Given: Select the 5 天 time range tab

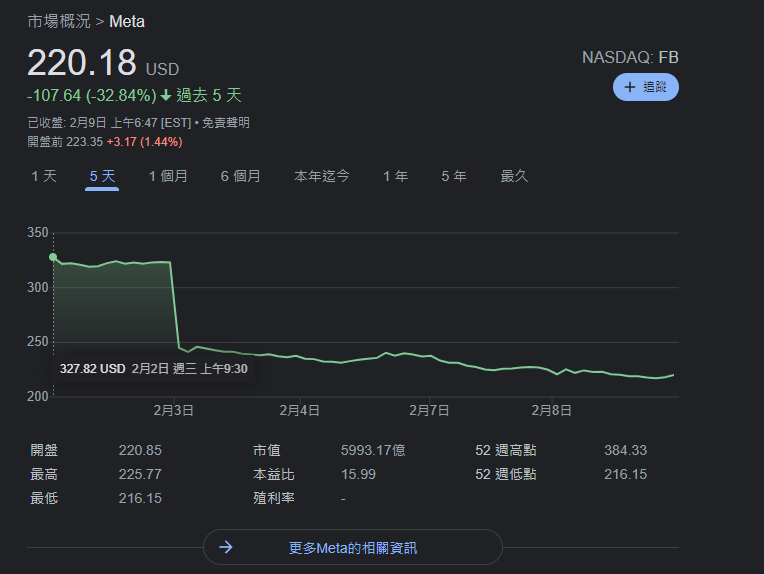Looking at the screenshot, I should (x=102, y=176).
